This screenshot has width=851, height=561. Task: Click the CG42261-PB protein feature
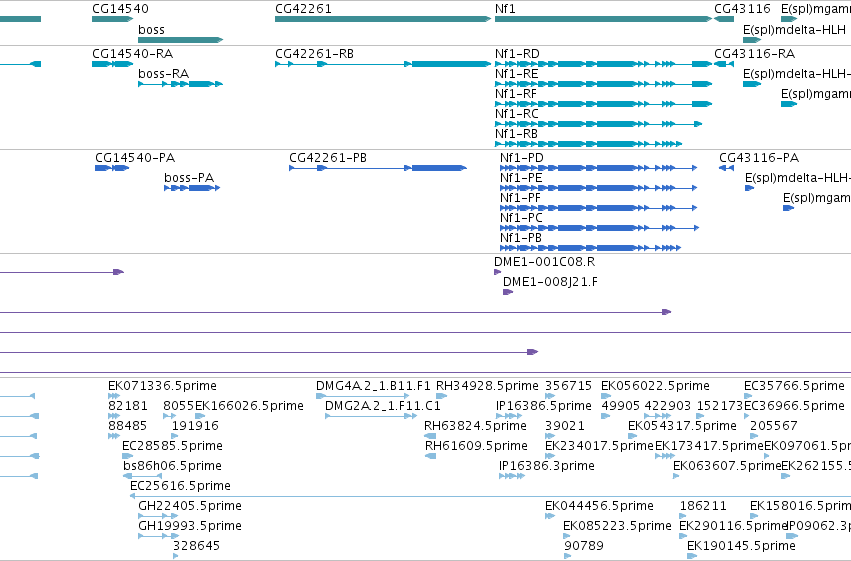click(378, 168)
